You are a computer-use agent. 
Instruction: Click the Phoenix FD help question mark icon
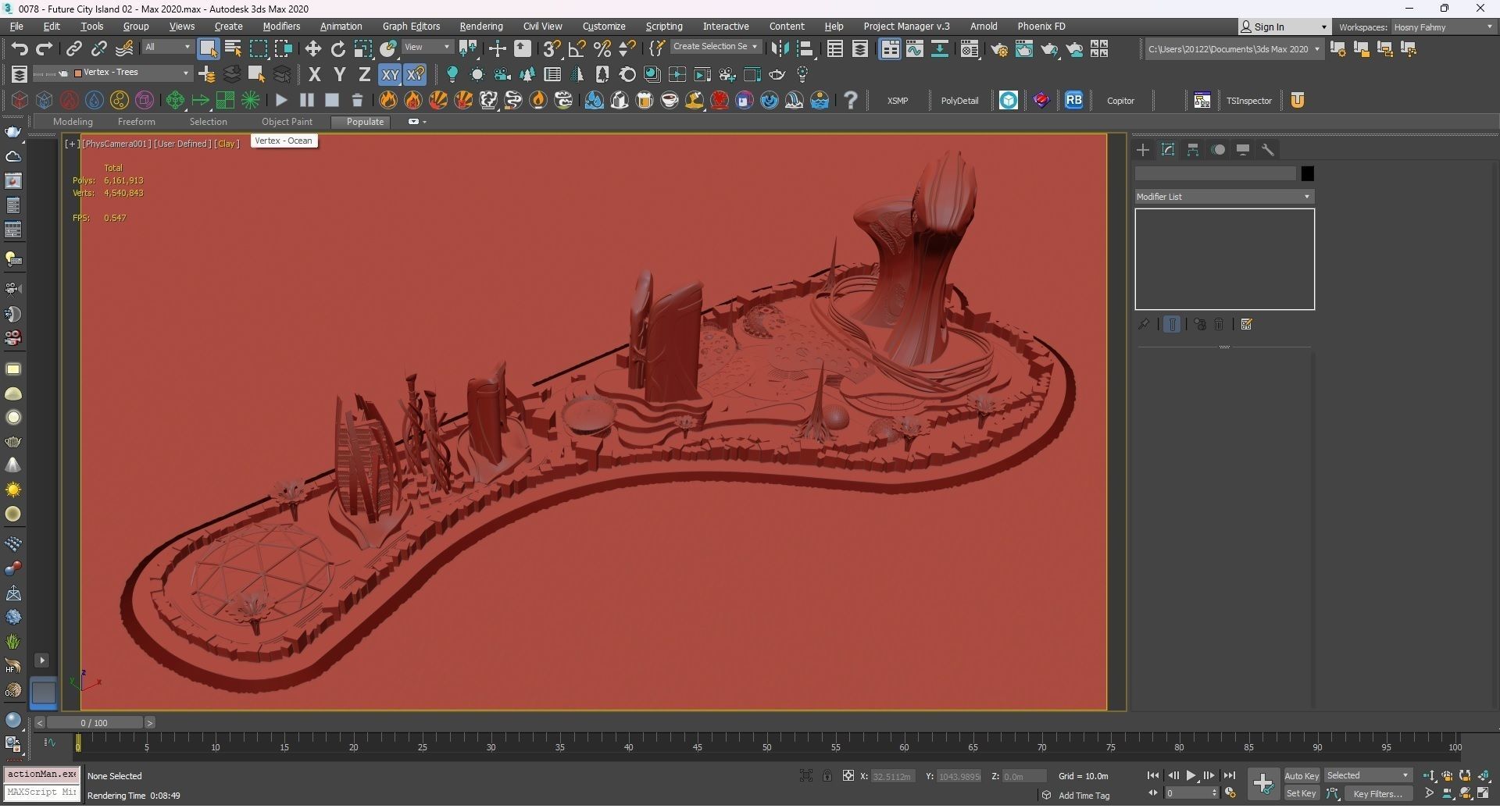coord(851,100)
